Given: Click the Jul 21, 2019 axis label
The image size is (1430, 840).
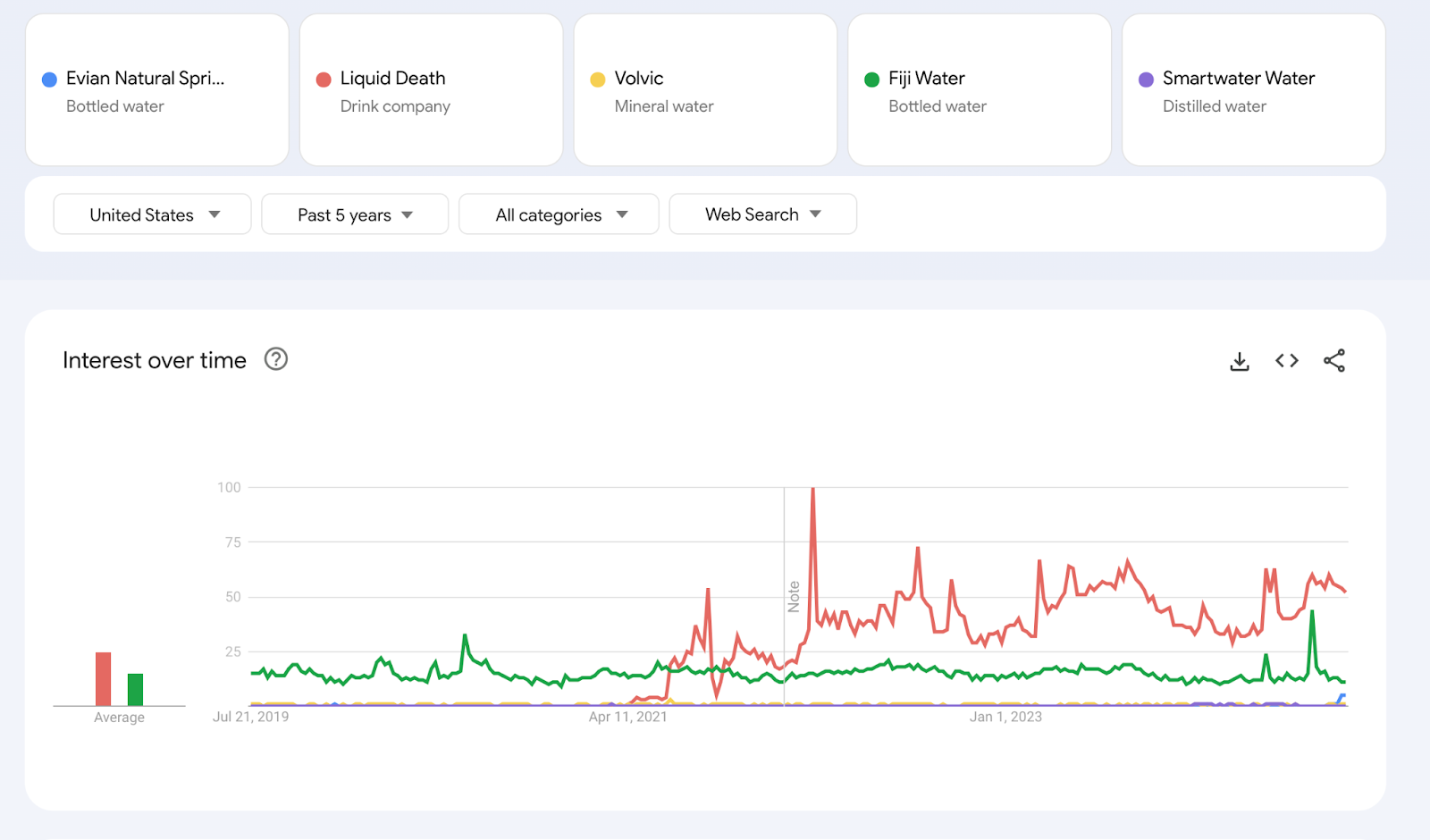Looking at the screenshot, I should 250,717.
